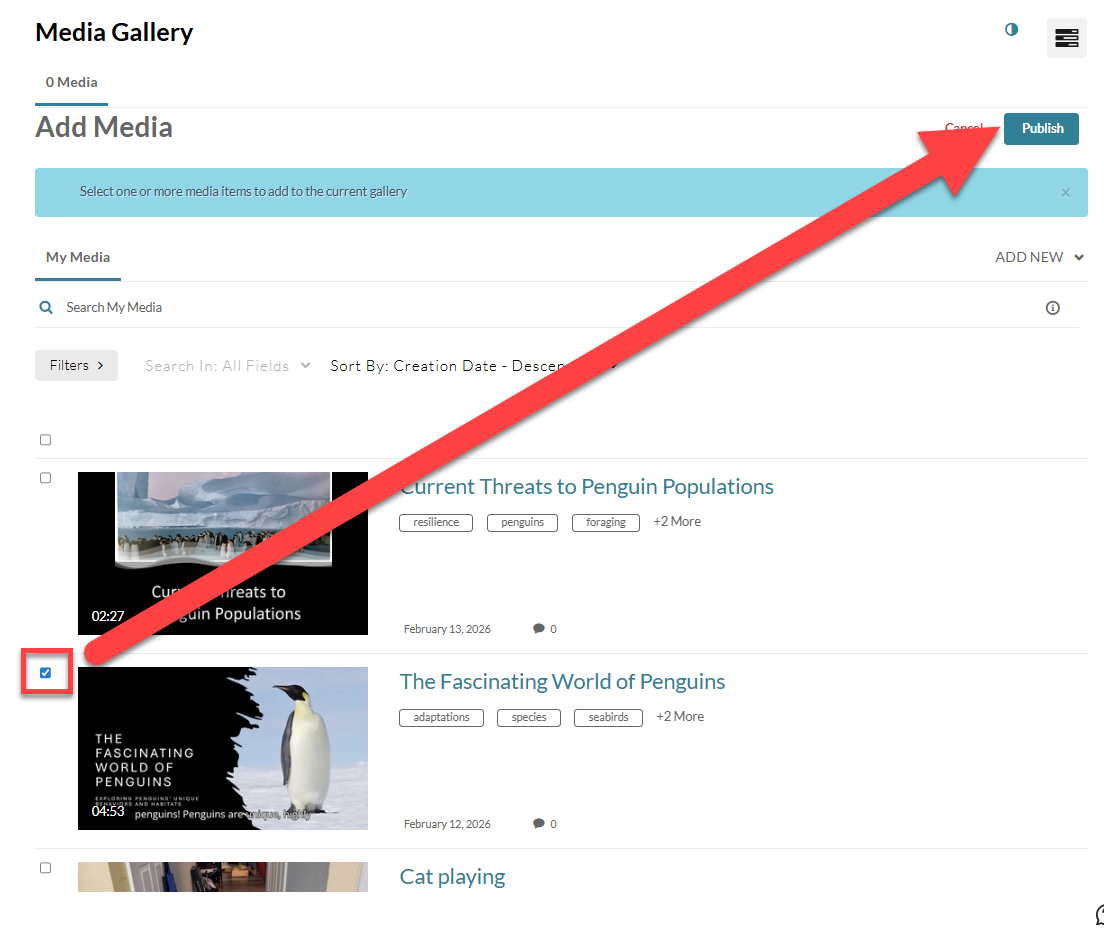Tick the select-all checkbox above list
This screenshot has width=1104, height=944.
tap(46, 440)
